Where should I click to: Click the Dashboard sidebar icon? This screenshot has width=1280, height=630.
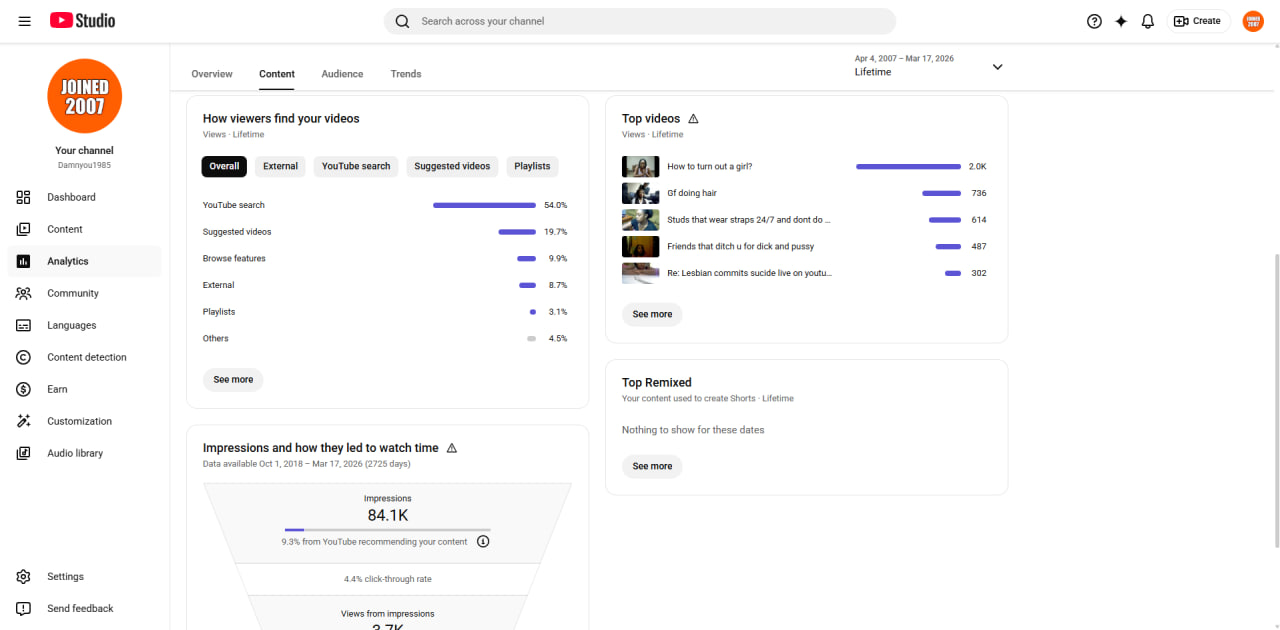tap(24, 197)
